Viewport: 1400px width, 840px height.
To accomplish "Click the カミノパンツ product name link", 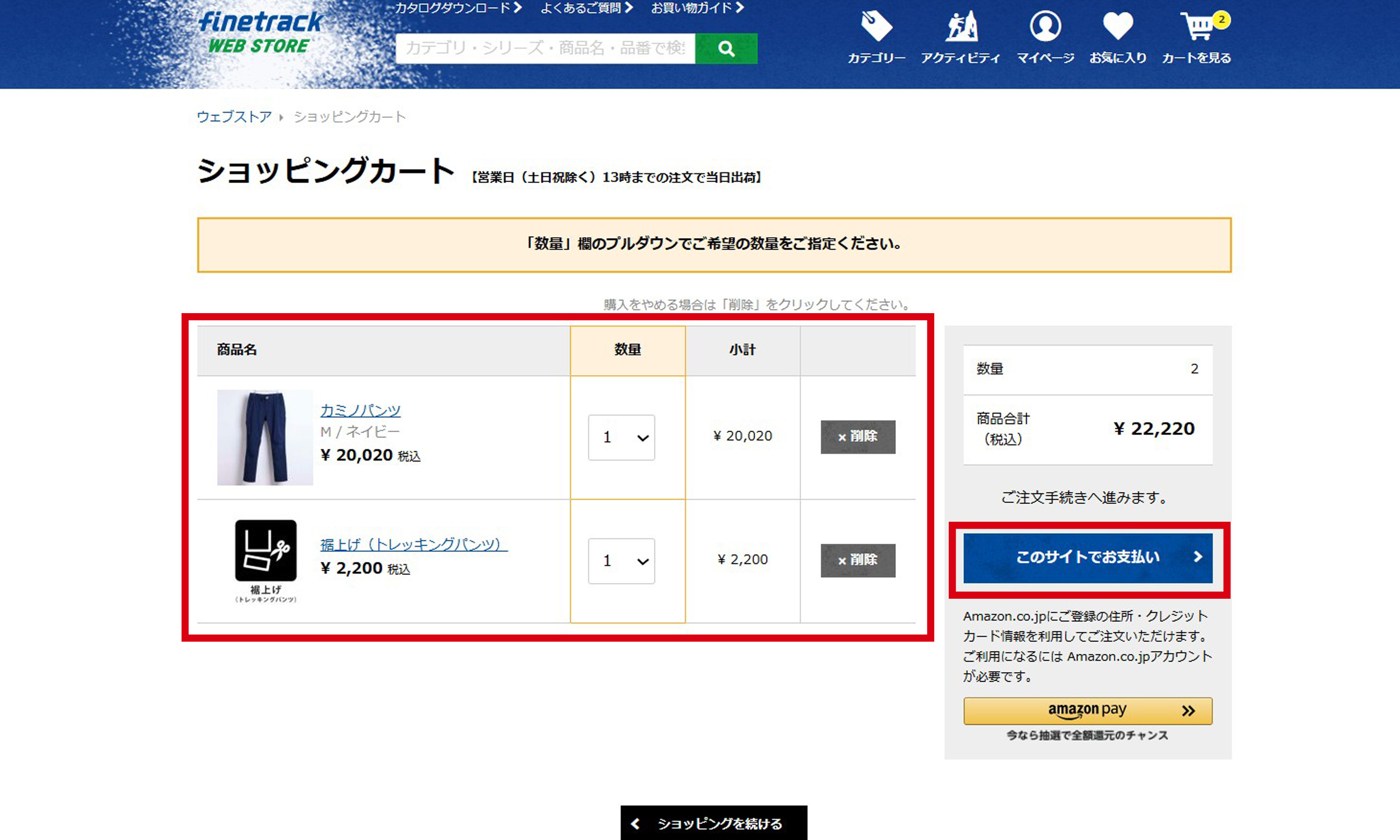I will [x=360, y=410].
